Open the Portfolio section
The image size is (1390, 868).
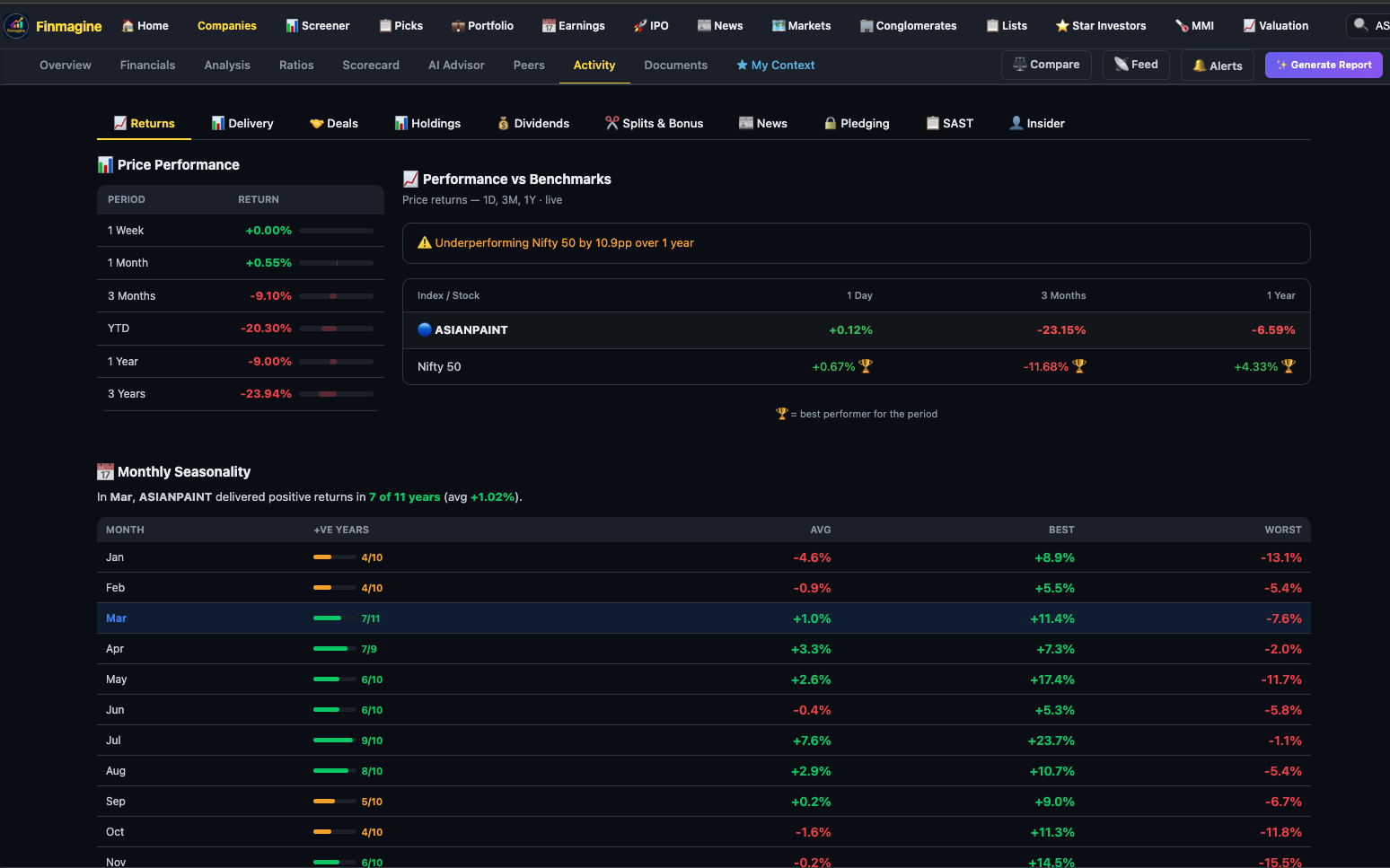(482, 25)
